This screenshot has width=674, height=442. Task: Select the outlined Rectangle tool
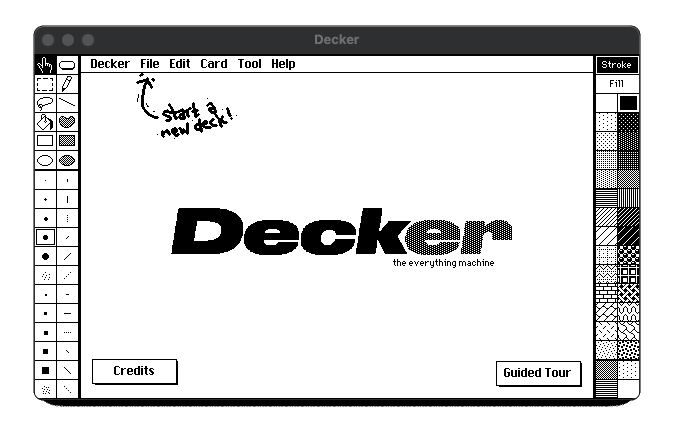45,141
